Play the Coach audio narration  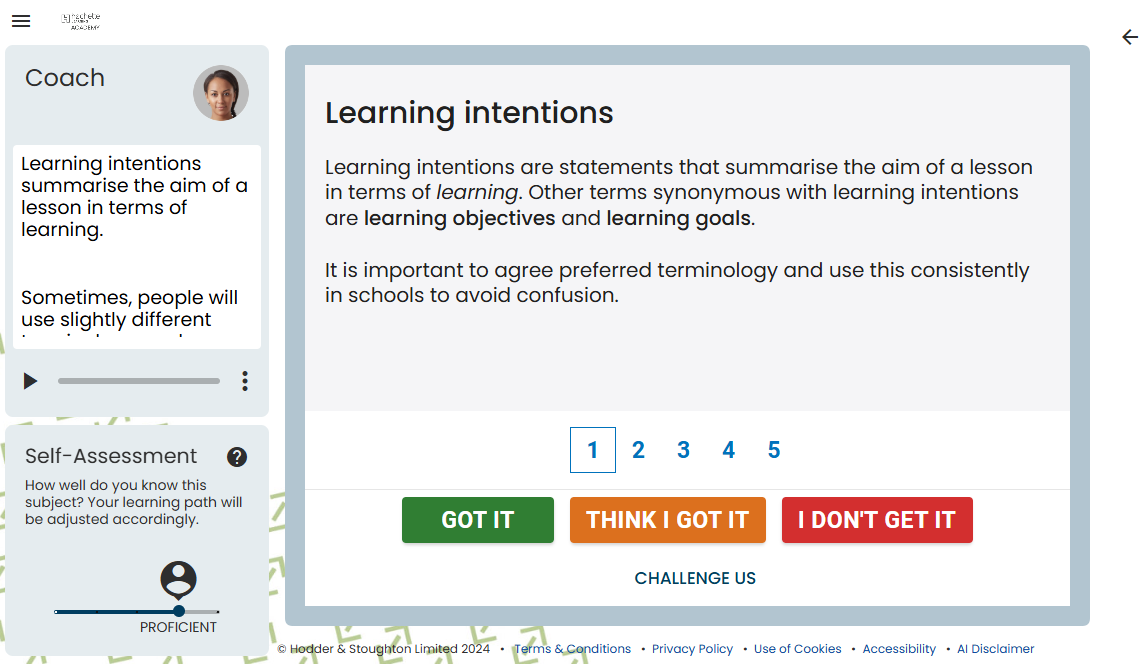point(31,381)
